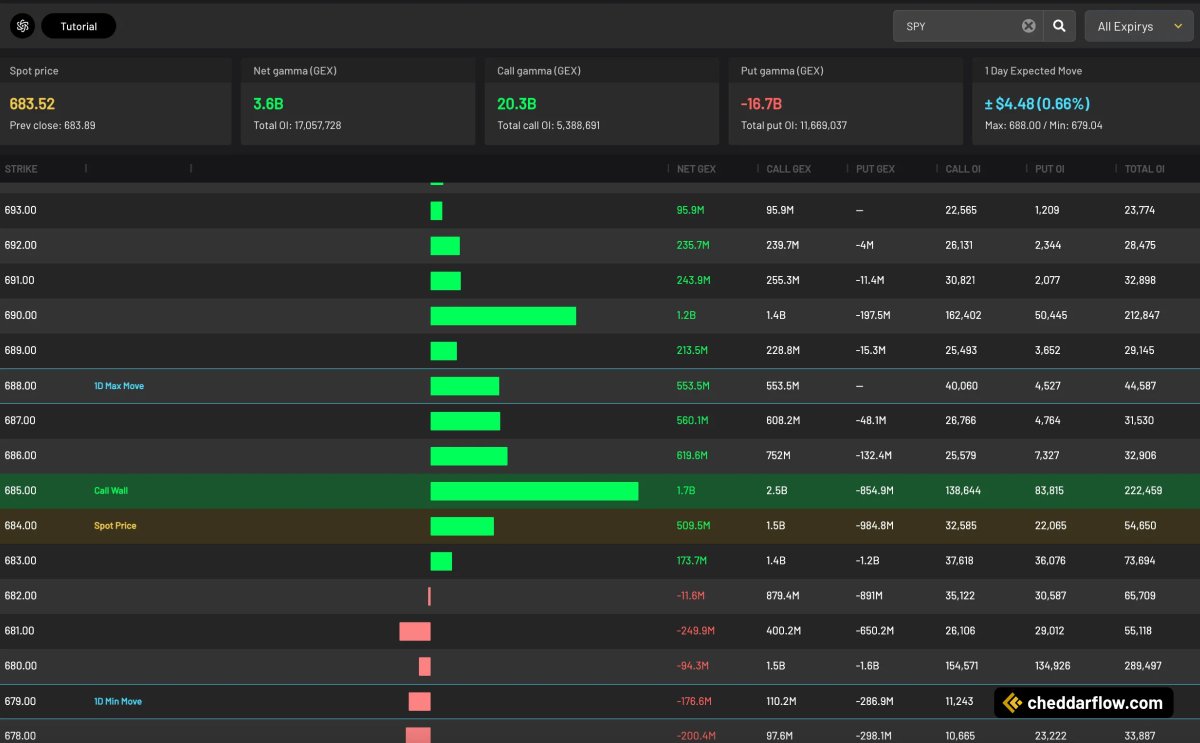Screen dimensions: 1200x743
Task: Click the red gamma bar at strike 681
Action: [417, 630]
